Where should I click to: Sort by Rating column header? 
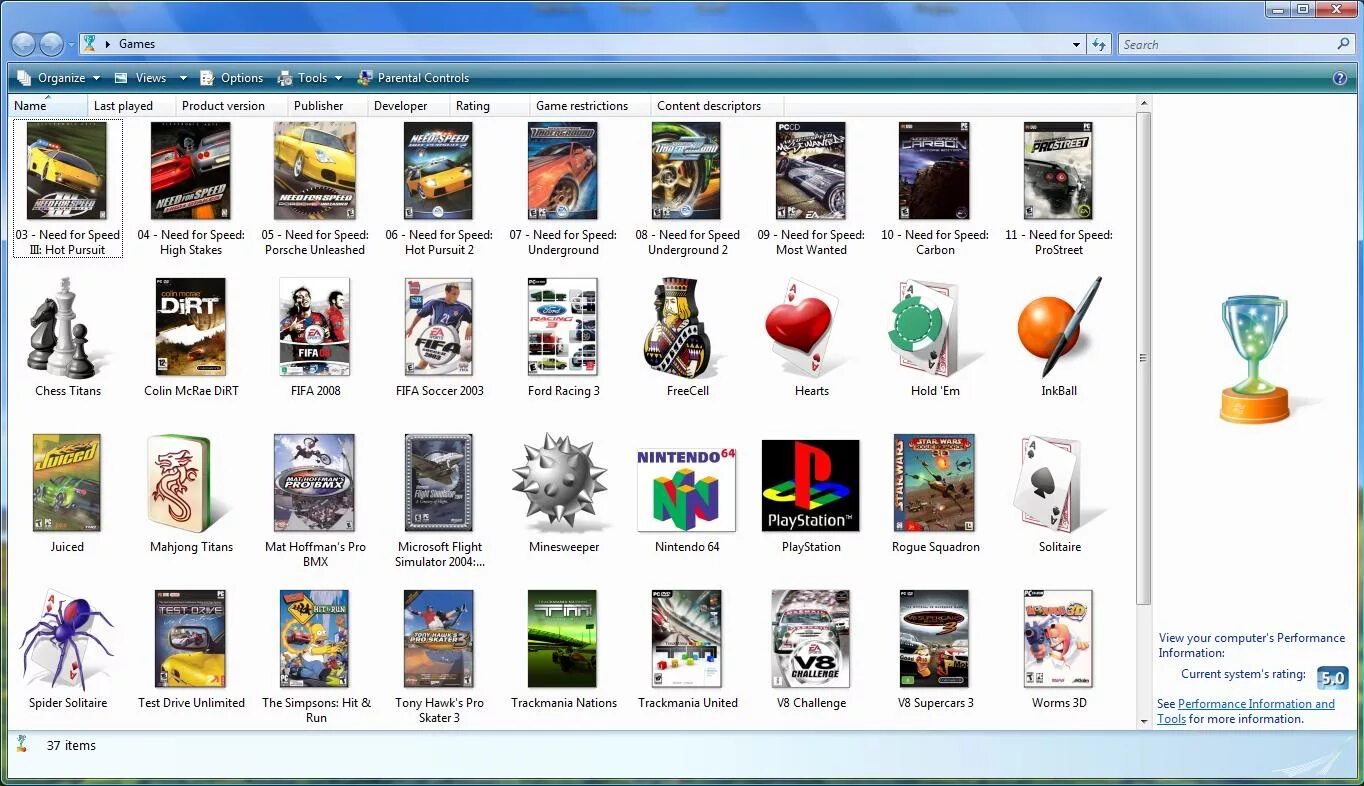[489, 105]
